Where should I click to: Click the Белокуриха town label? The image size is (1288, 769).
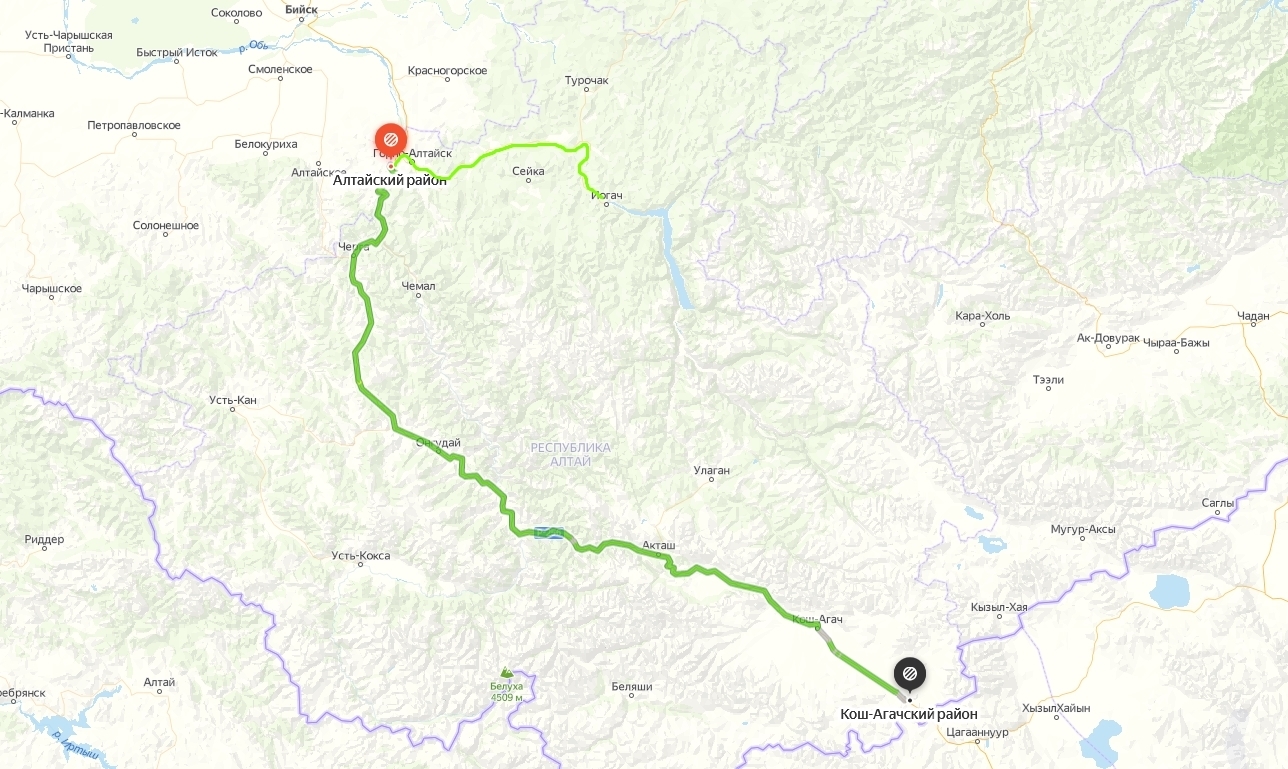[266, 144]
